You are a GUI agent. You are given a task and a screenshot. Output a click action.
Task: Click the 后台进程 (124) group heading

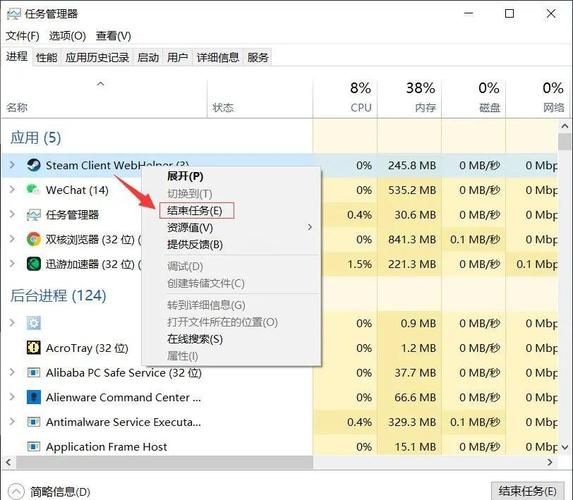pos(58,295)
